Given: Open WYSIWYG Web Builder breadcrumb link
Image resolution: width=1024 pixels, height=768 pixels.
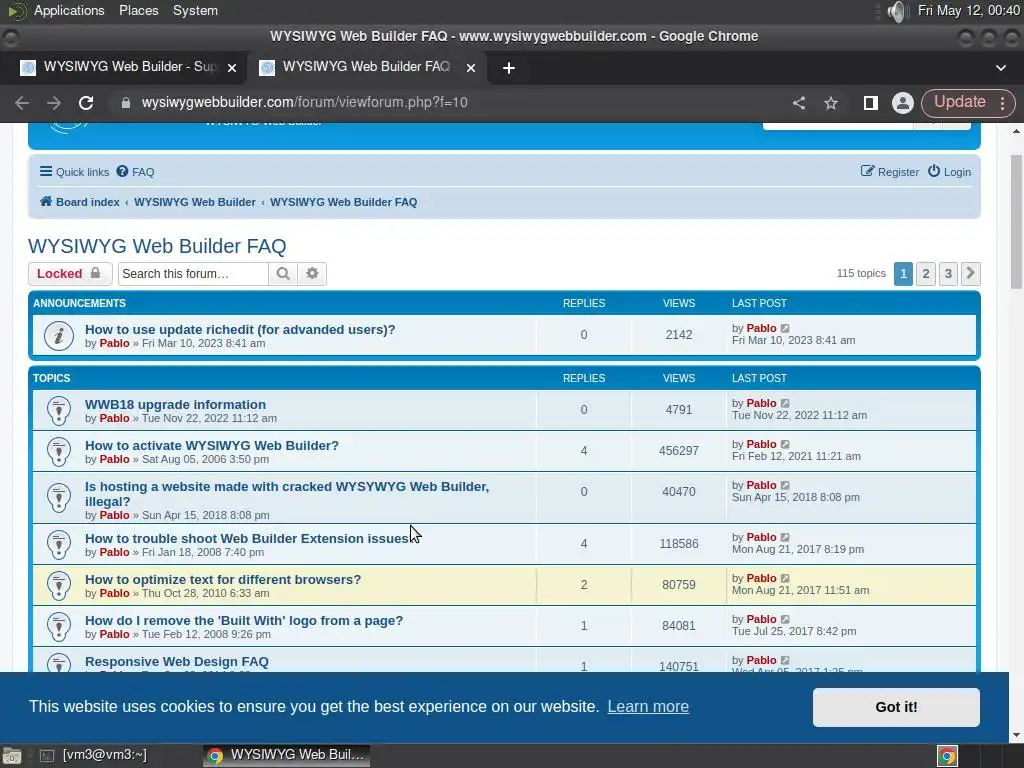Looking at the screenshot, I should [195, 202].
